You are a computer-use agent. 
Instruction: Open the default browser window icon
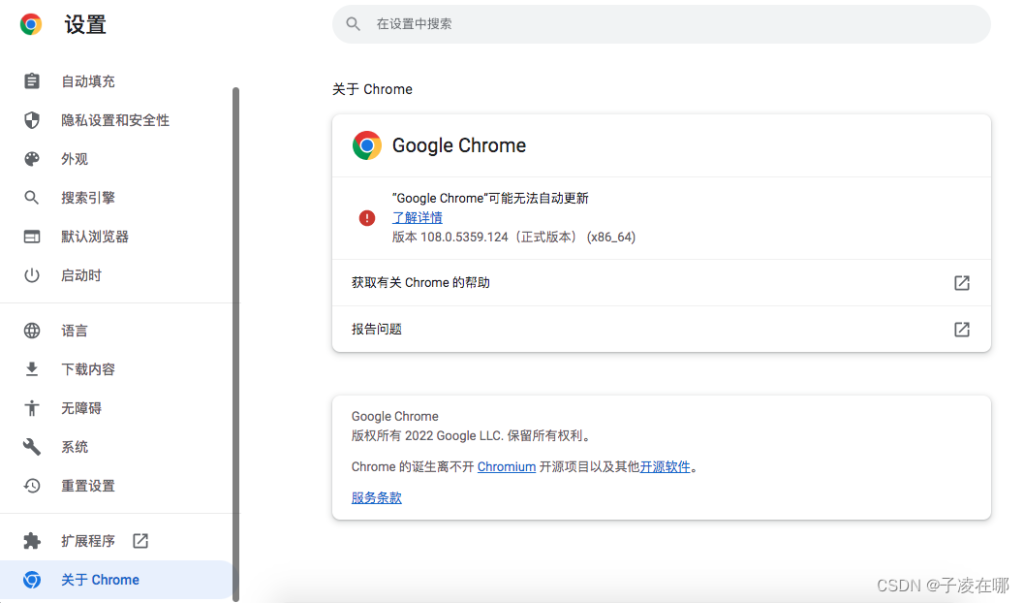31,236
